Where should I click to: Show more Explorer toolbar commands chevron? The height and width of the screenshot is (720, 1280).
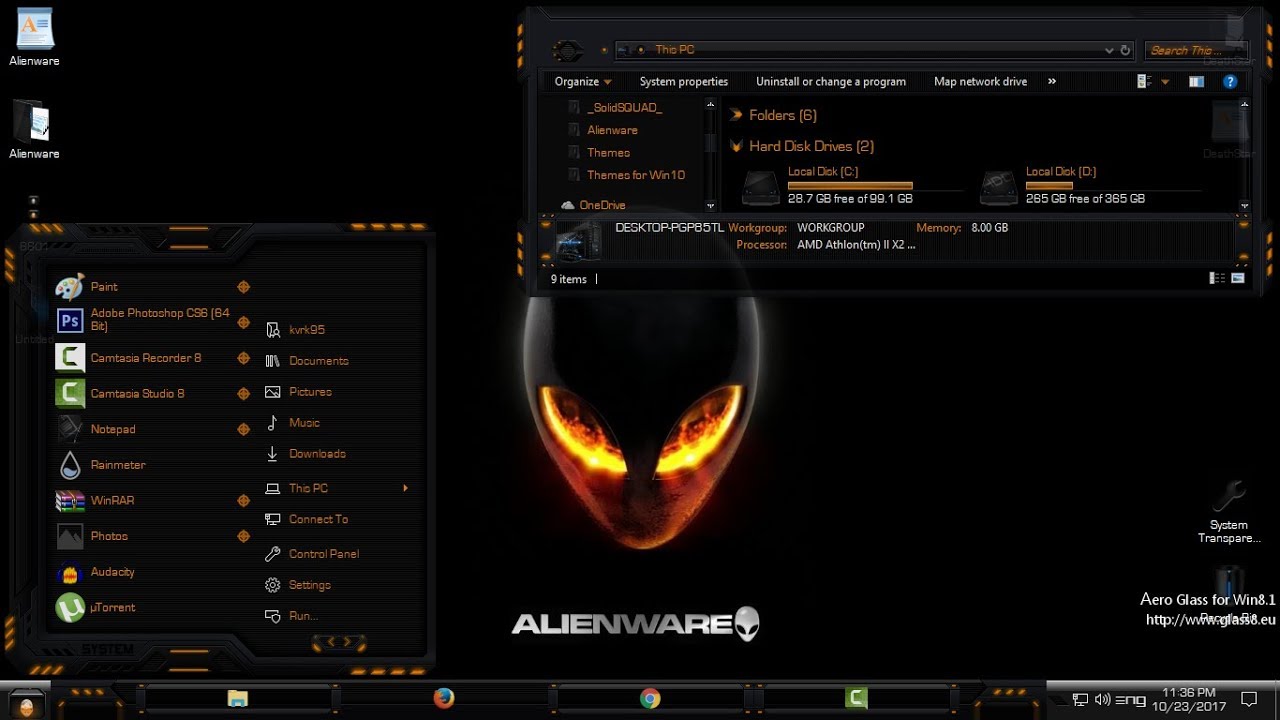(1052, 82)
